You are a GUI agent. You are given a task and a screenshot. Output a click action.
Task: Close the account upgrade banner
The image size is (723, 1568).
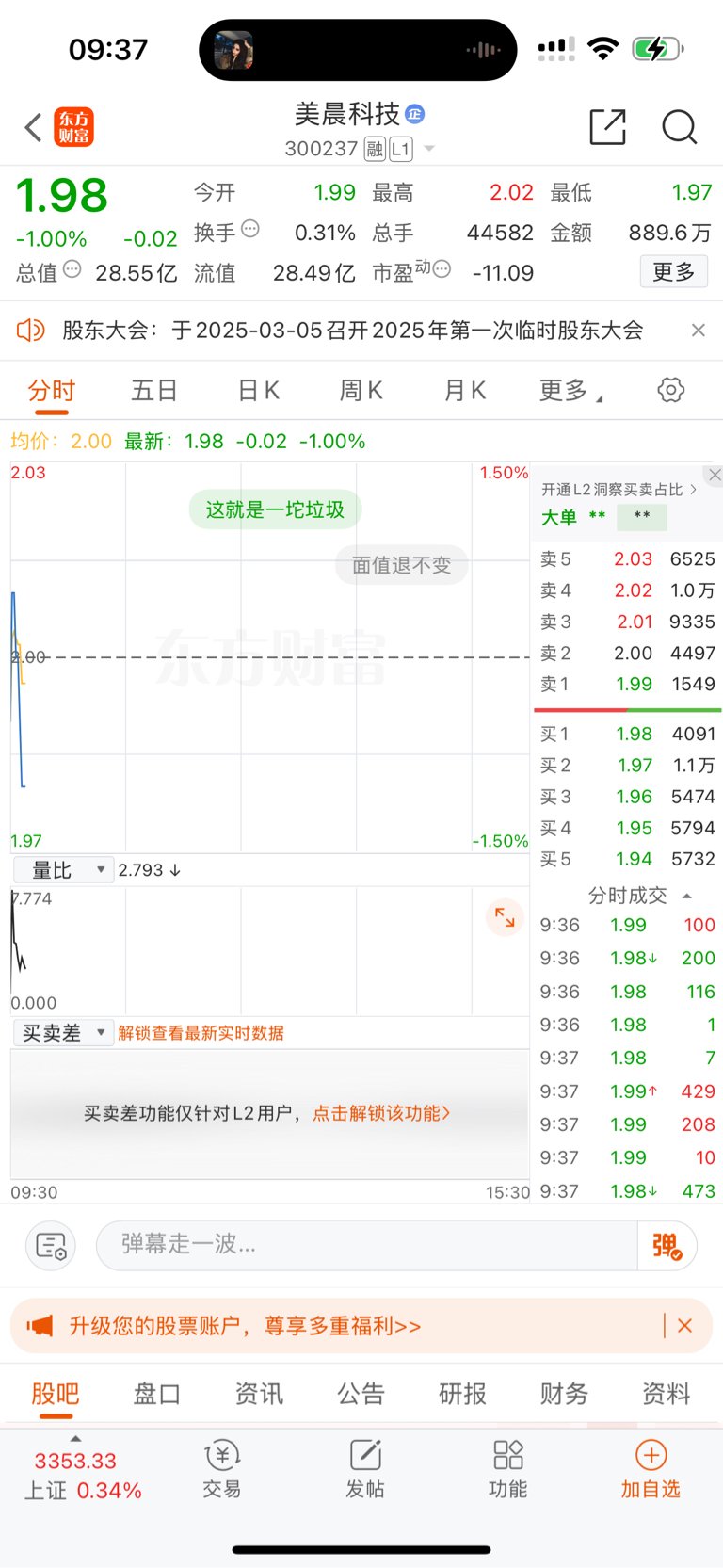tap(685, 1326)
